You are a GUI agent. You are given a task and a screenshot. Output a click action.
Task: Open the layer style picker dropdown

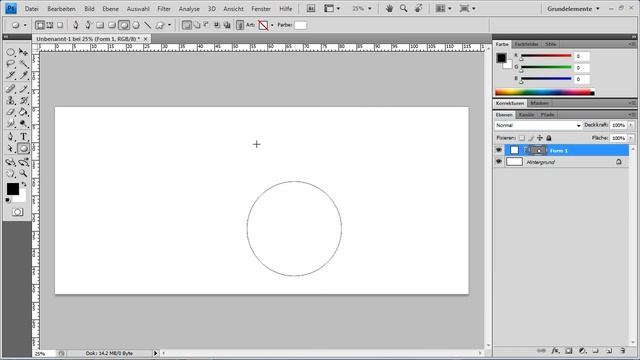click(x=272, y=25)
